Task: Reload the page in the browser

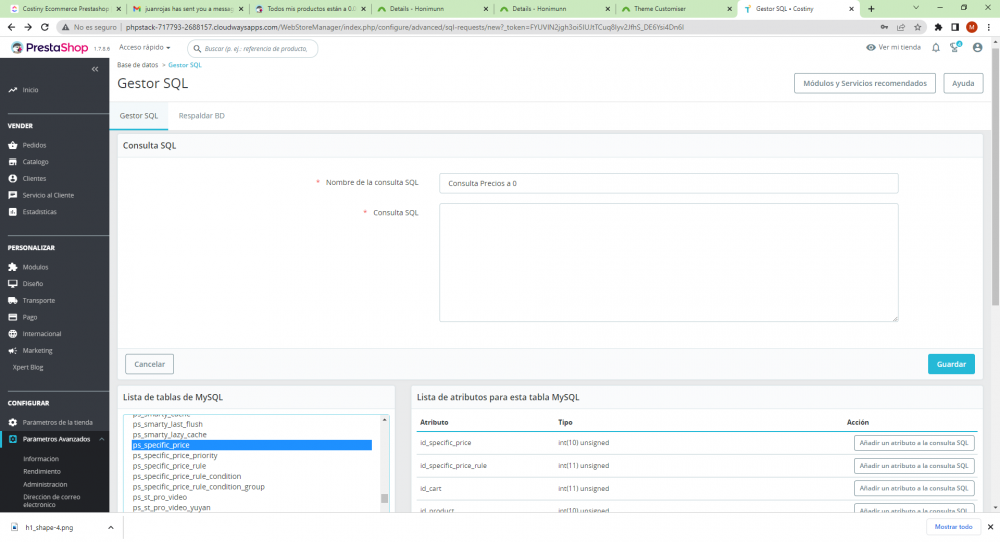Action: click(x=45, y=27)
